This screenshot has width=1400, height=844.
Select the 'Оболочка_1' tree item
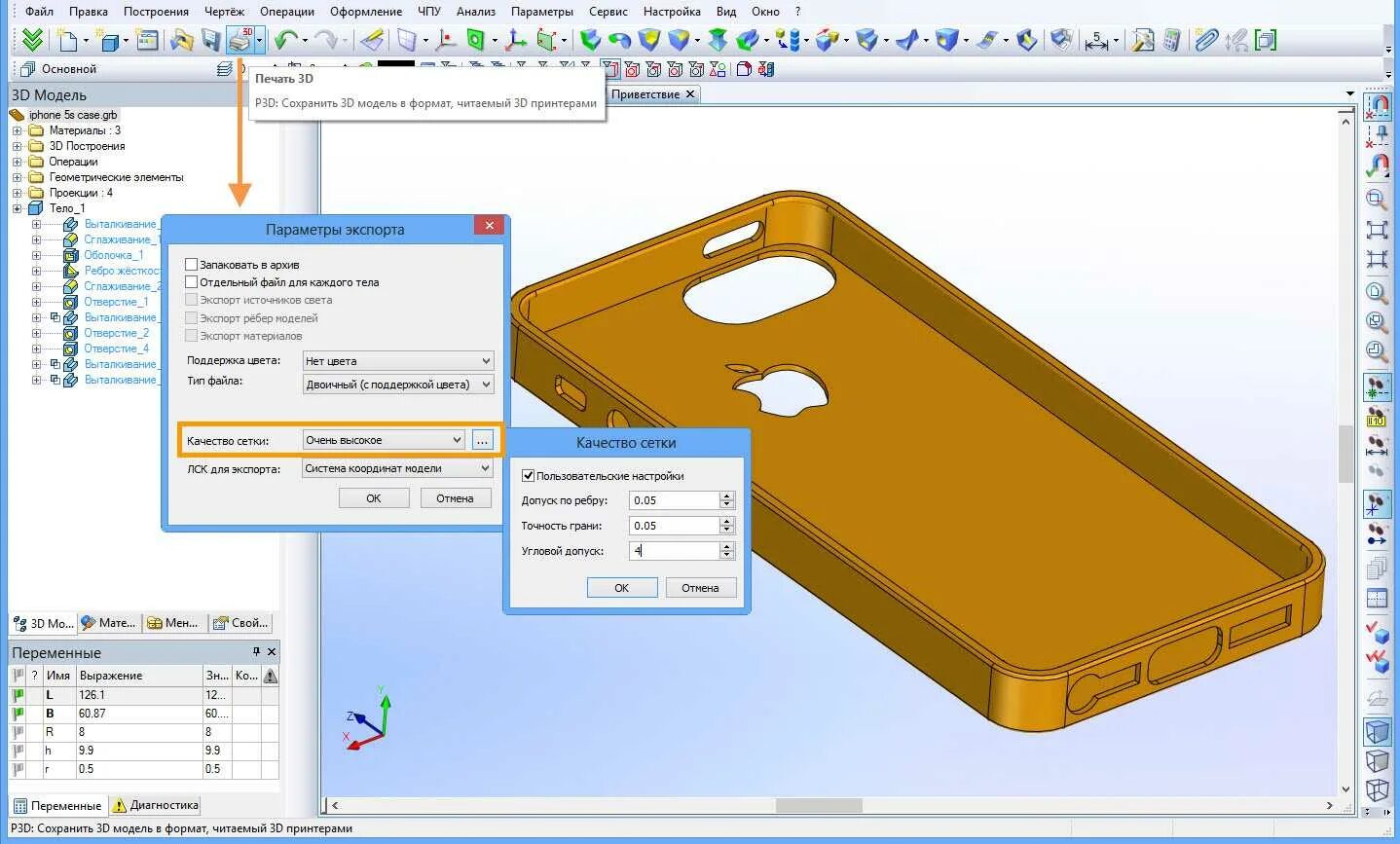click(x=114, y=255)
